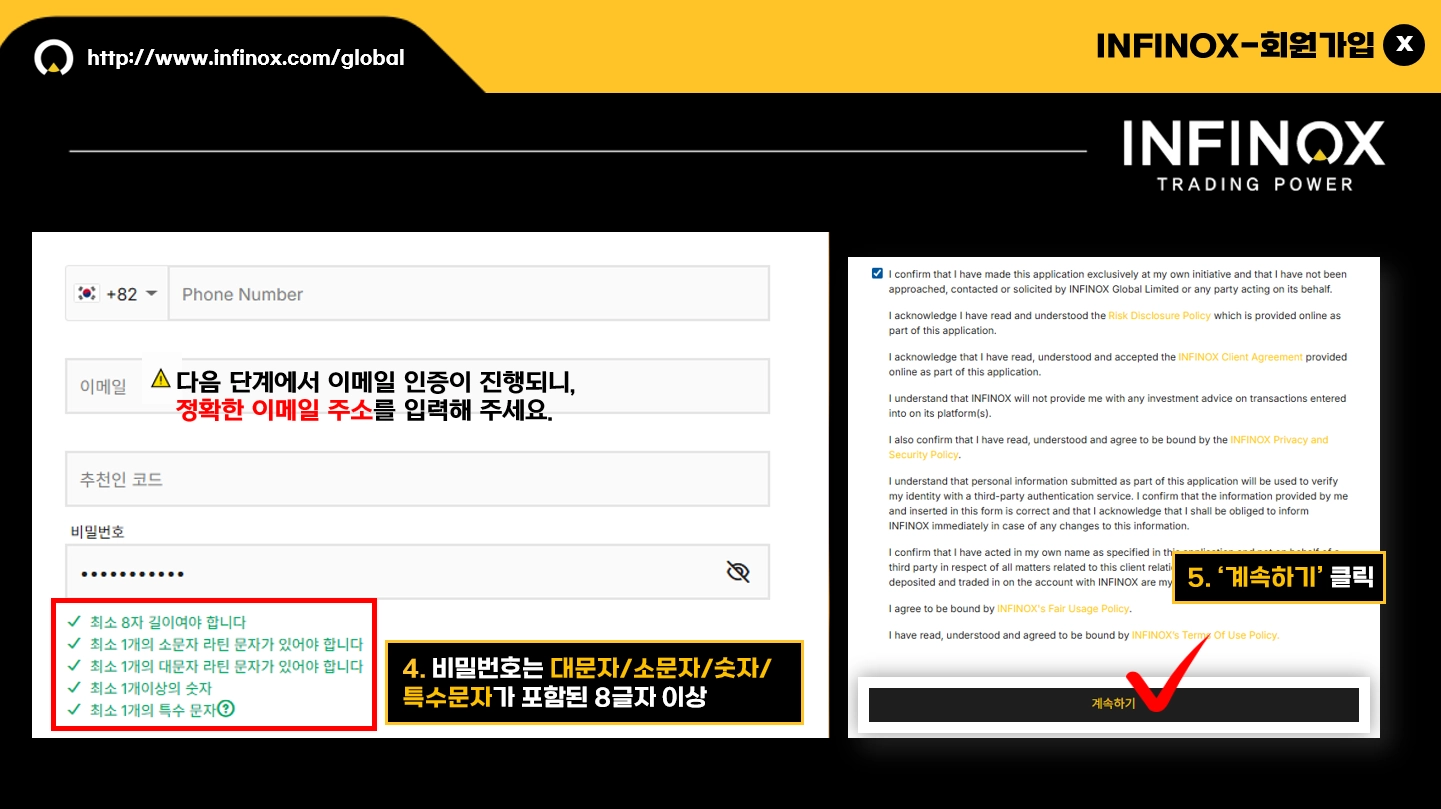The height and width of the screenshot is (809, 1441).
Task: Click the South Korea flag icon
Action: (87, 294)
